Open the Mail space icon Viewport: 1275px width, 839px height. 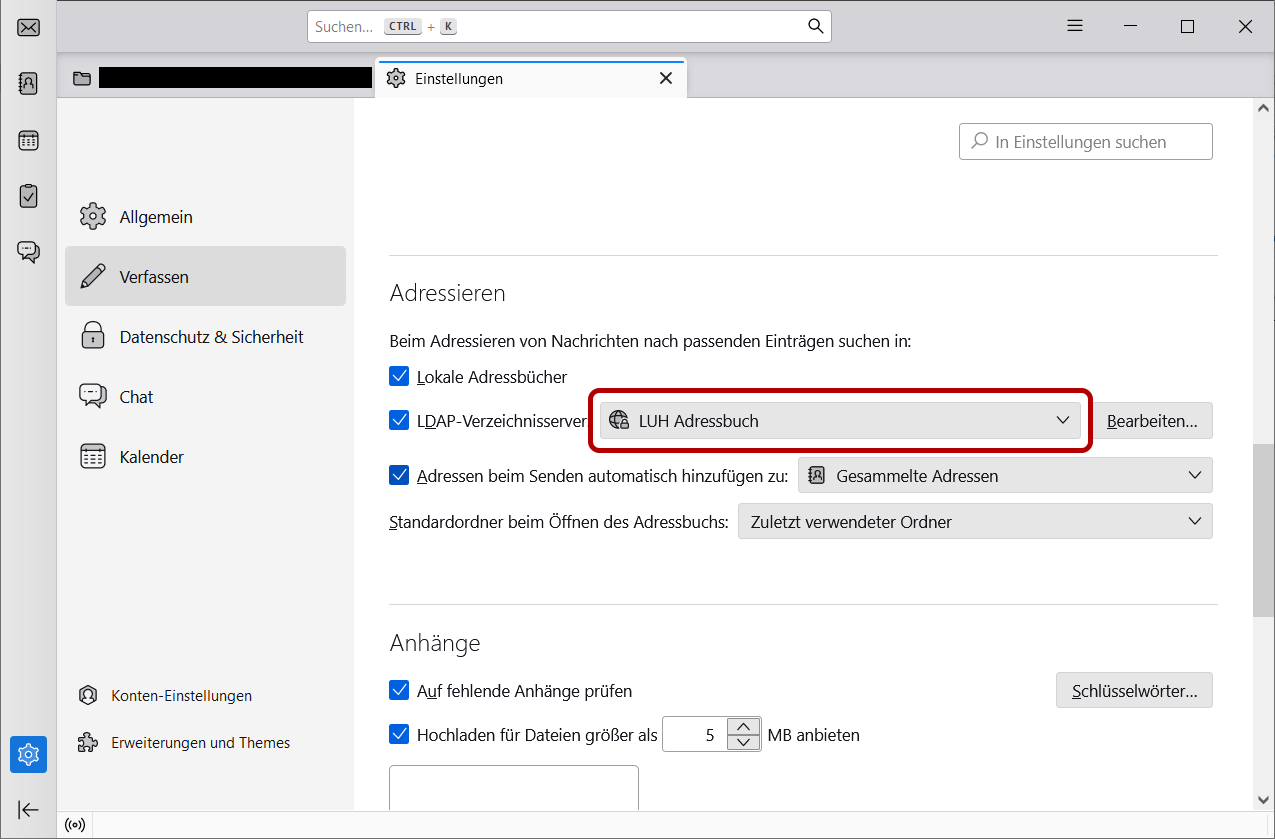click(28, 27)
